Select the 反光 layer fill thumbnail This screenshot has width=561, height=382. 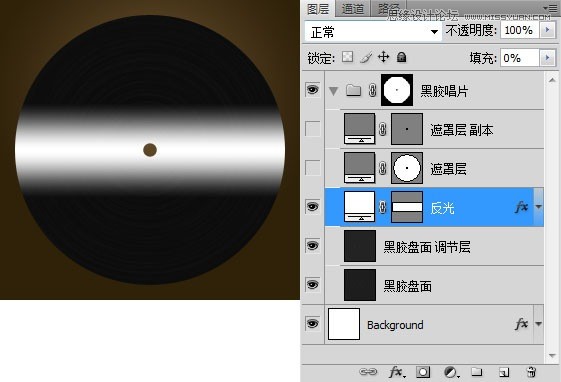360,207
